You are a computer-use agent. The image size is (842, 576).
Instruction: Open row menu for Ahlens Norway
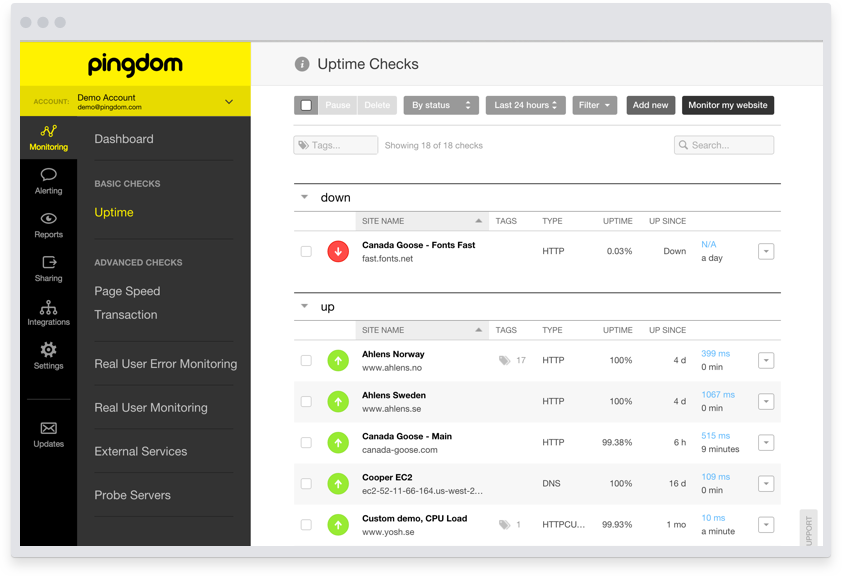pos(766,360)
